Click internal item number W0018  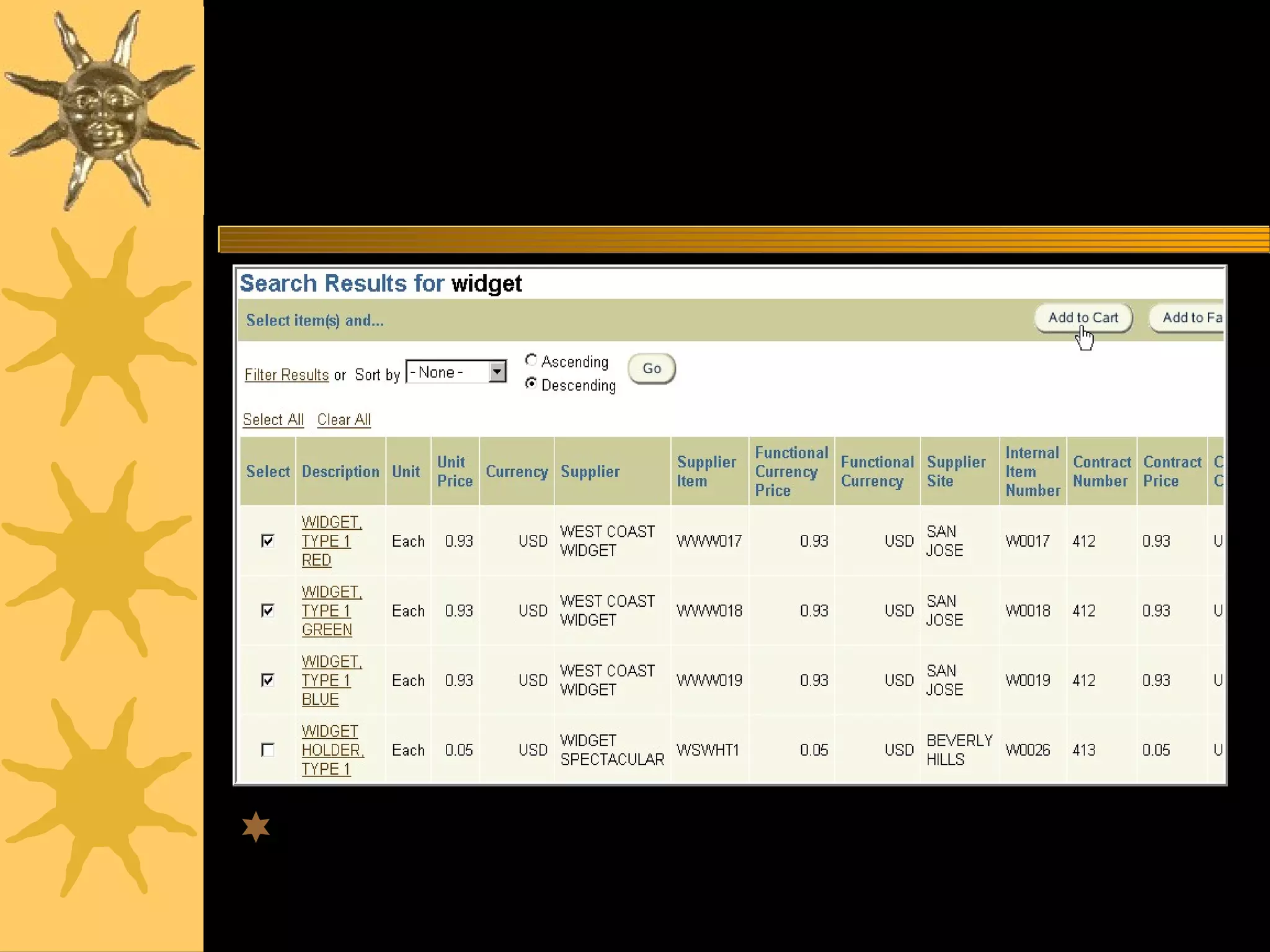1028,610
